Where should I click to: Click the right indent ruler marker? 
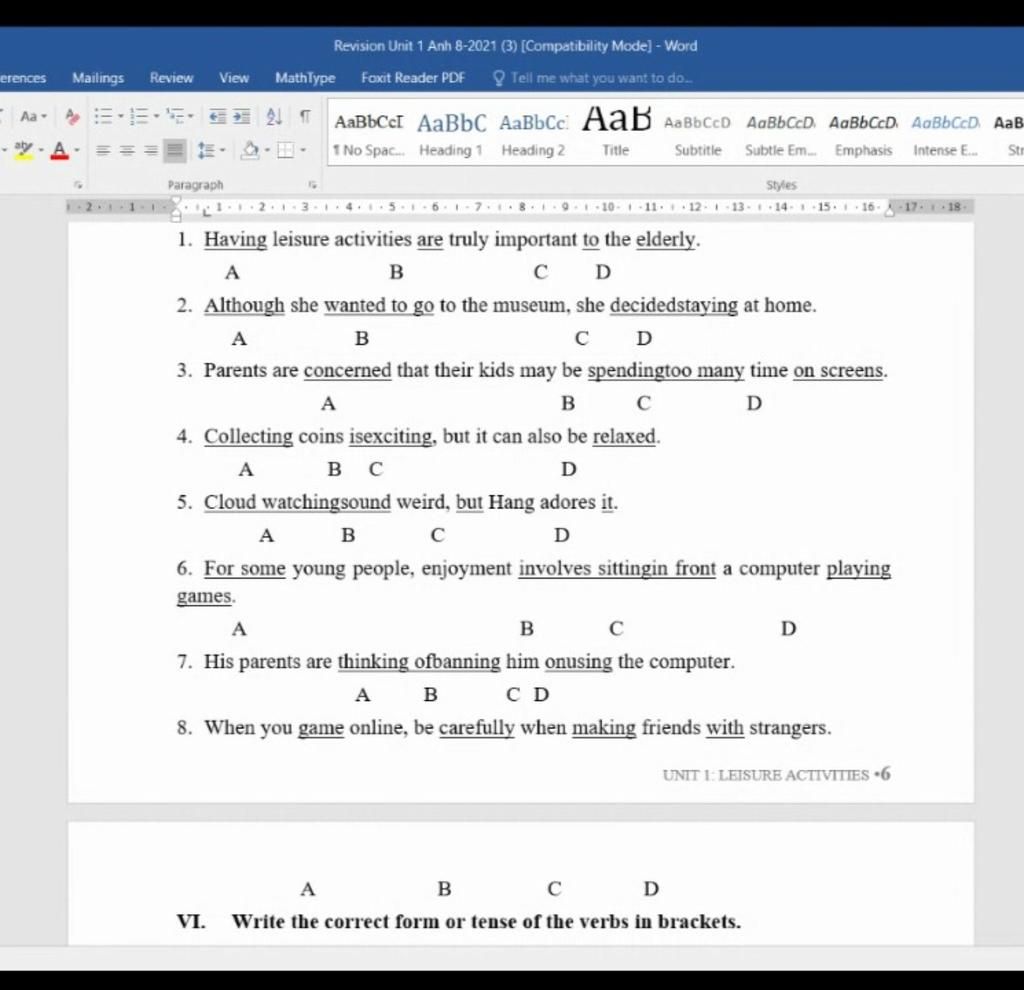point(889,210)
